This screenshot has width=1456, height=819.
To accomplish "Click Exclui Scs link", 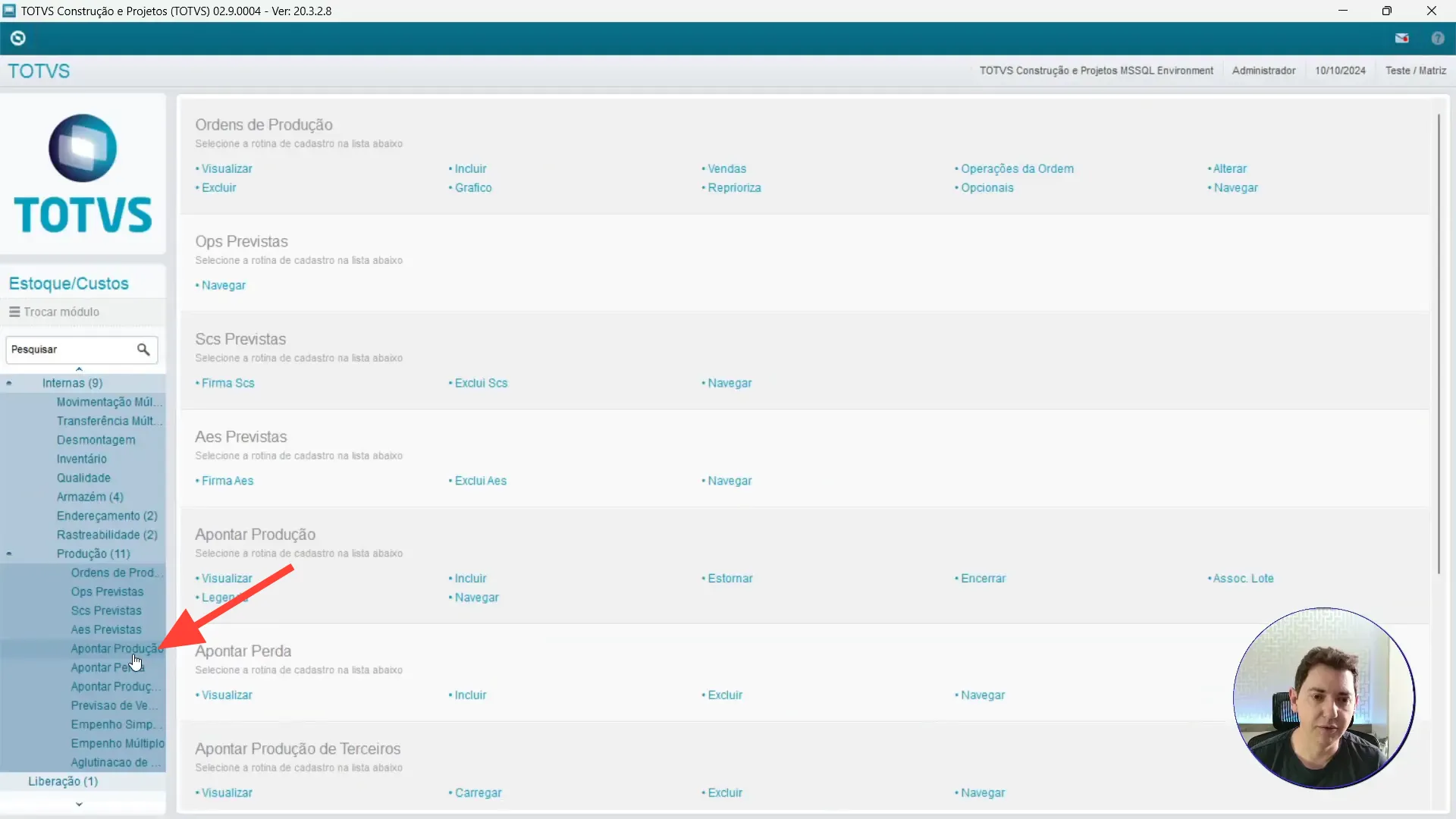I will pyautogui.click(x=481, y=383).
